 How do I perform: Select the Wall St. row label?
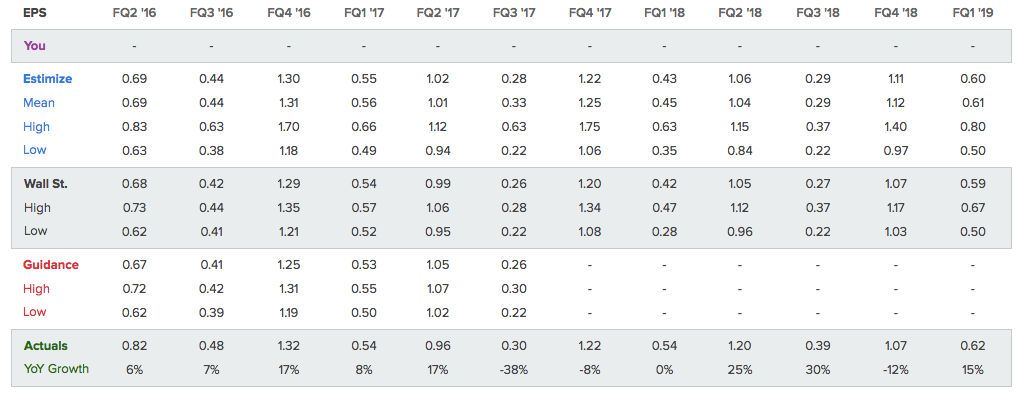tap(45, 184)
